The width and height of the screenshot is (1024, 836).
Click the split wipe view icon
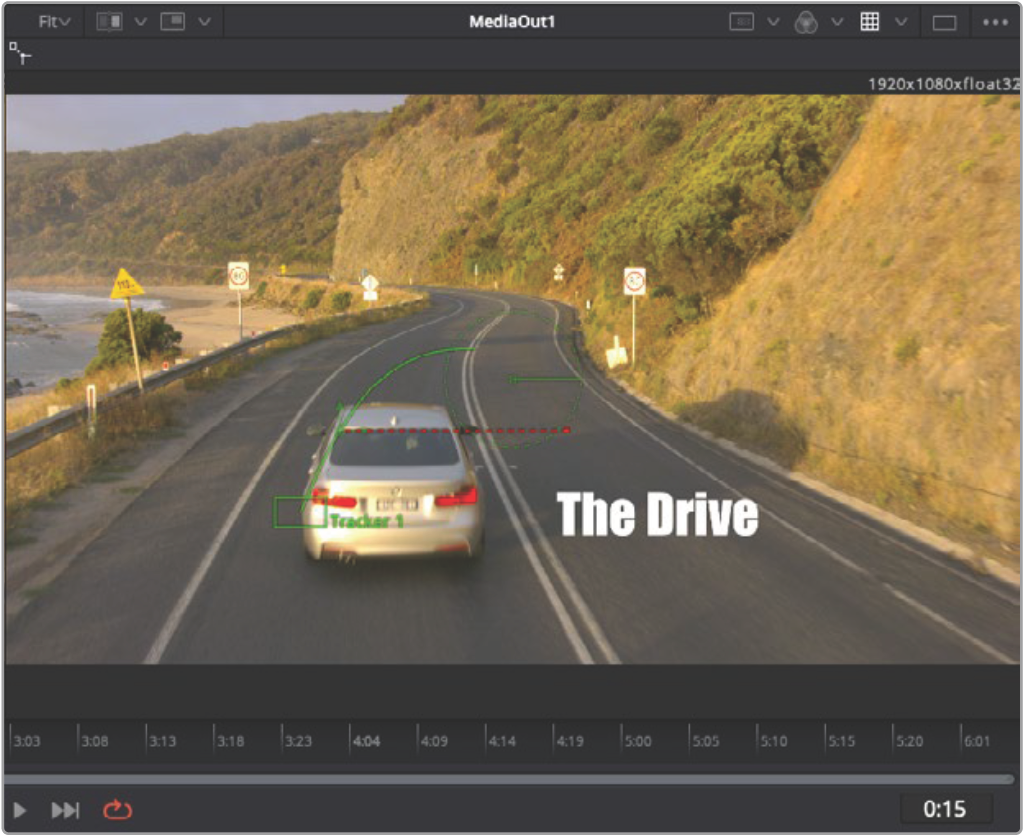coord(109,22)
